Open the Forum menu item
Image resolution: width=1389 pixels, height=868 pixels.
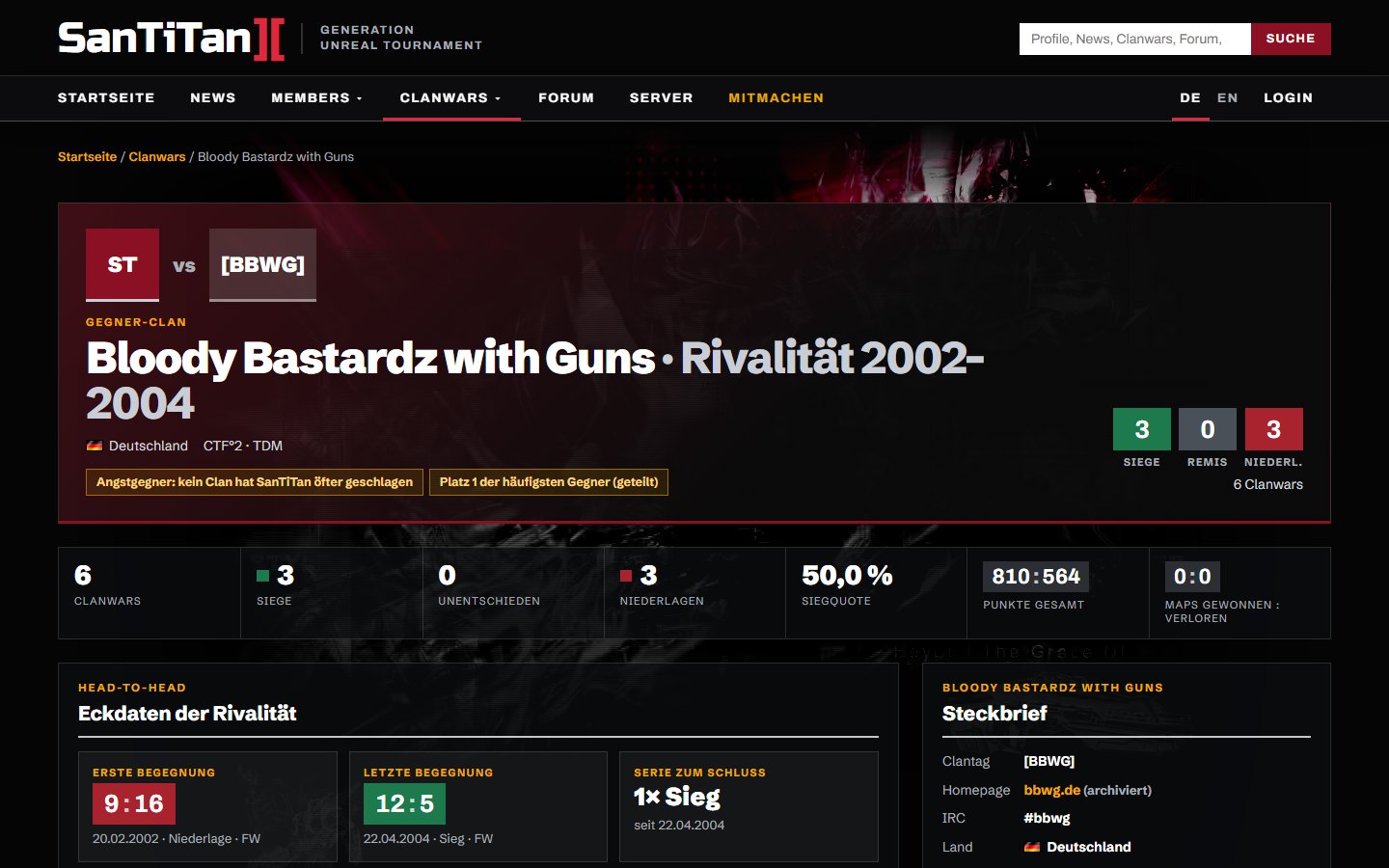point(566,98)
